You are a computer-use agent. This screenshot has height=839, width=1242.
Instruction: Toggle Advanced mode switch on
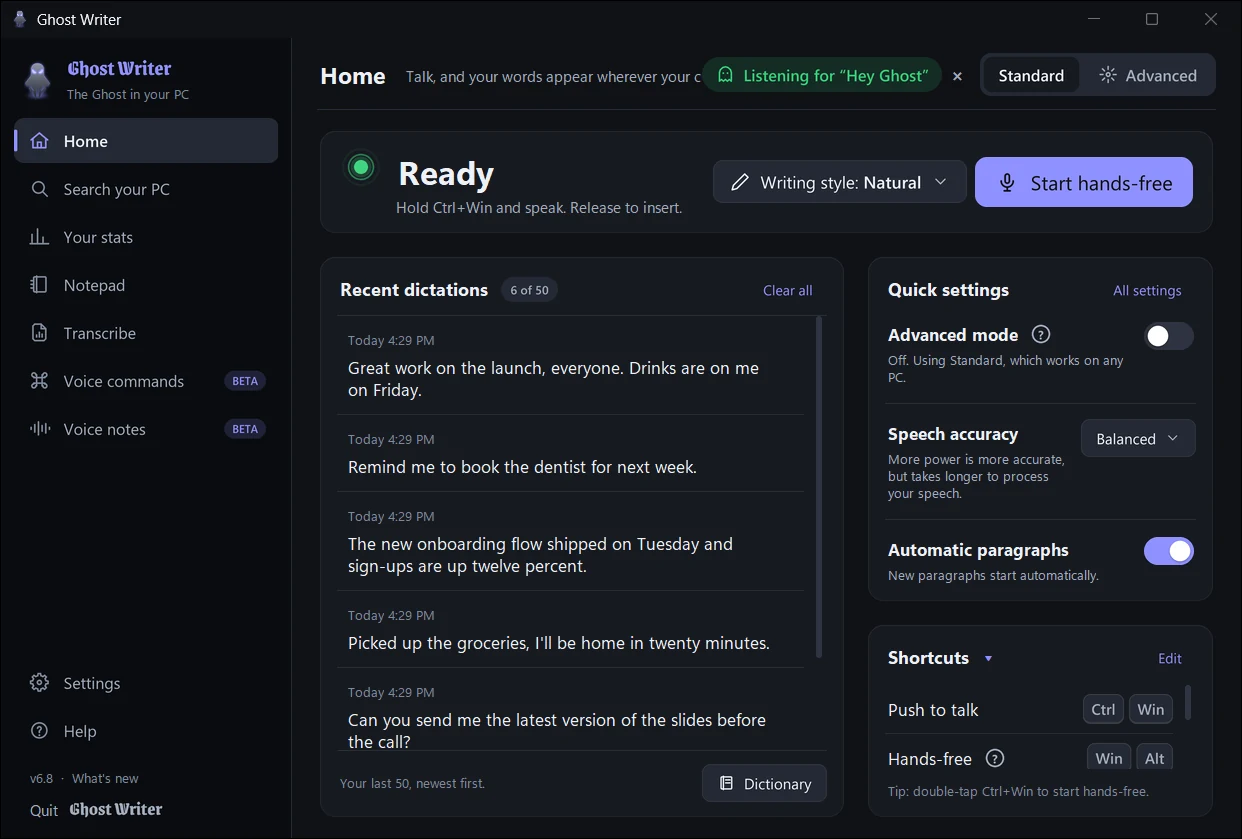pos(1168,336)
